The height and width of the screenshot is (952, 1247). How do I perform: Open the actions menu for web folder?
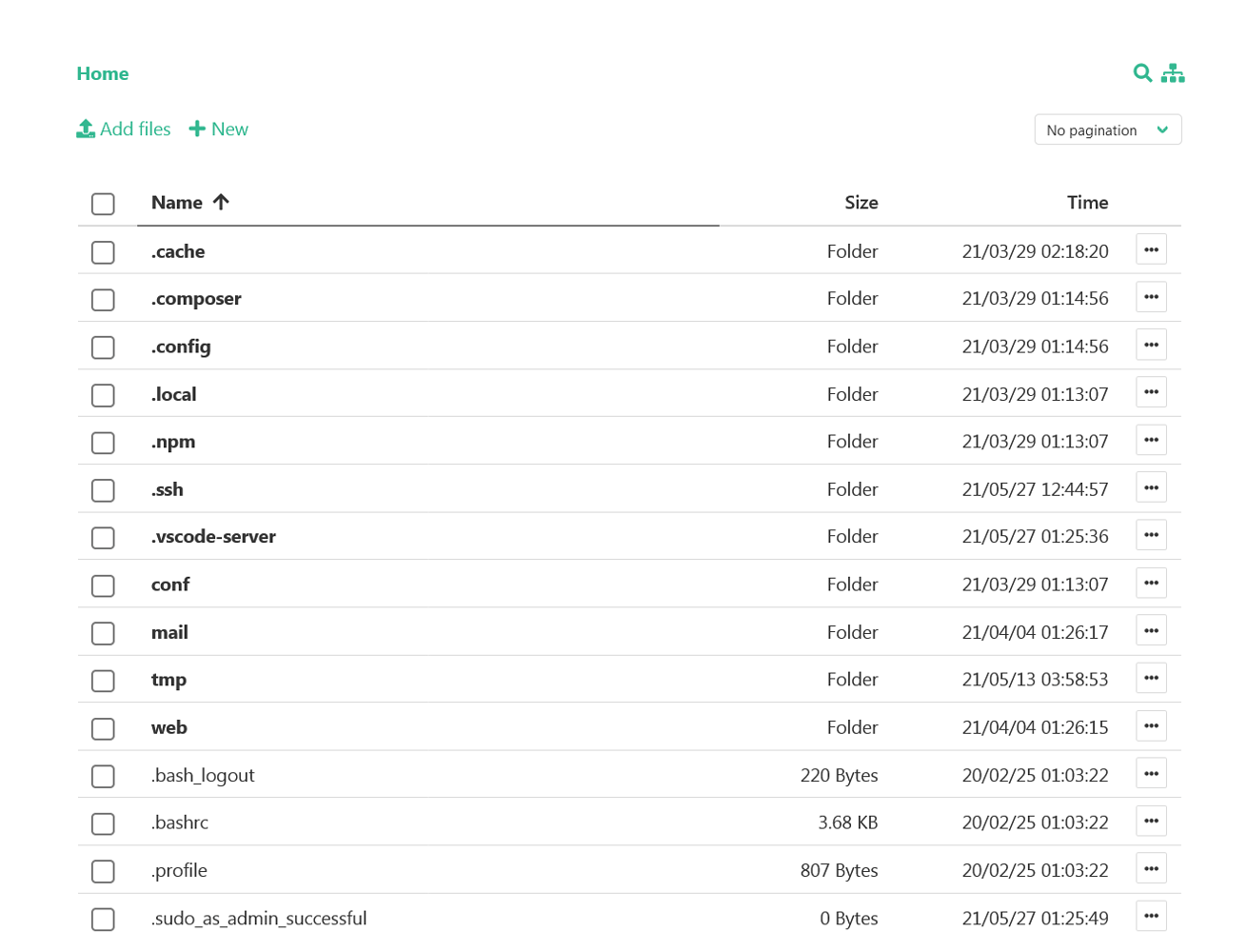[1151, 725]
